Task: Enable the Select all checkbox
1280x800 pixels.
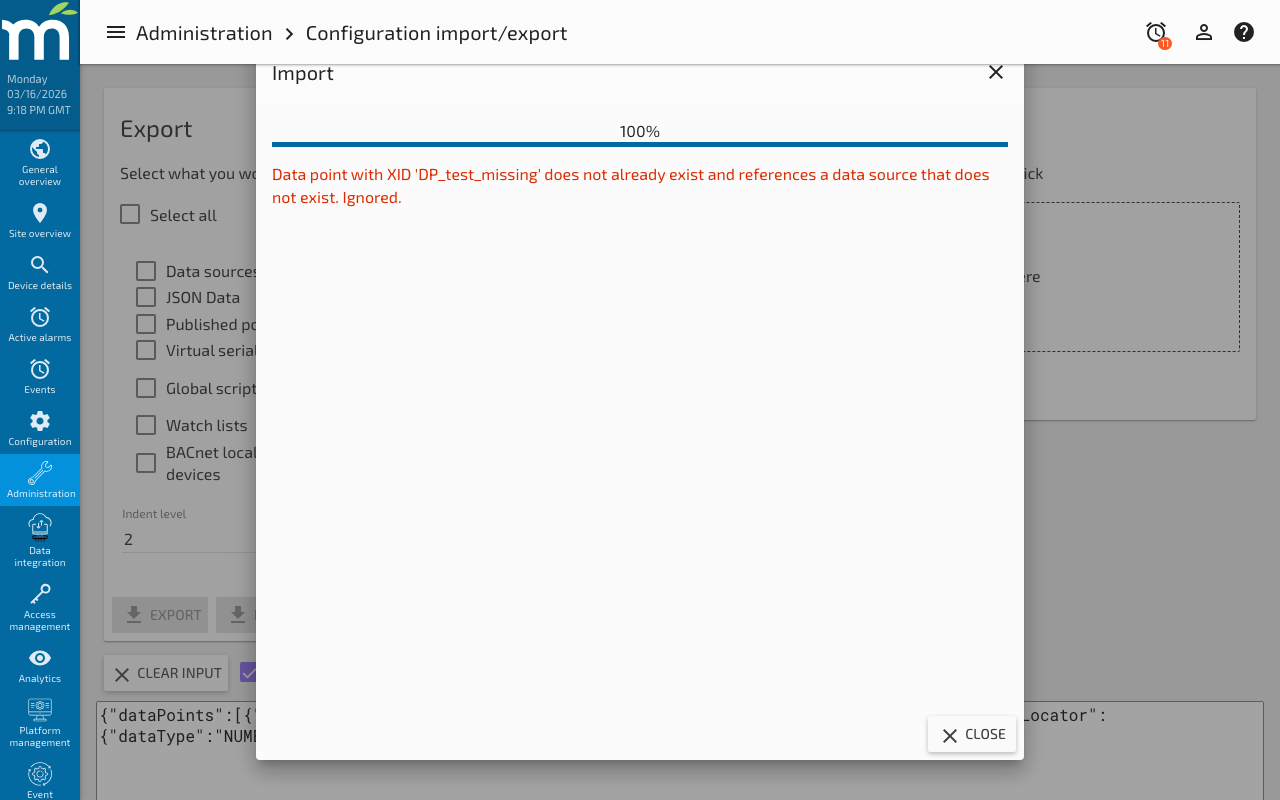Action: click(129, 214)
